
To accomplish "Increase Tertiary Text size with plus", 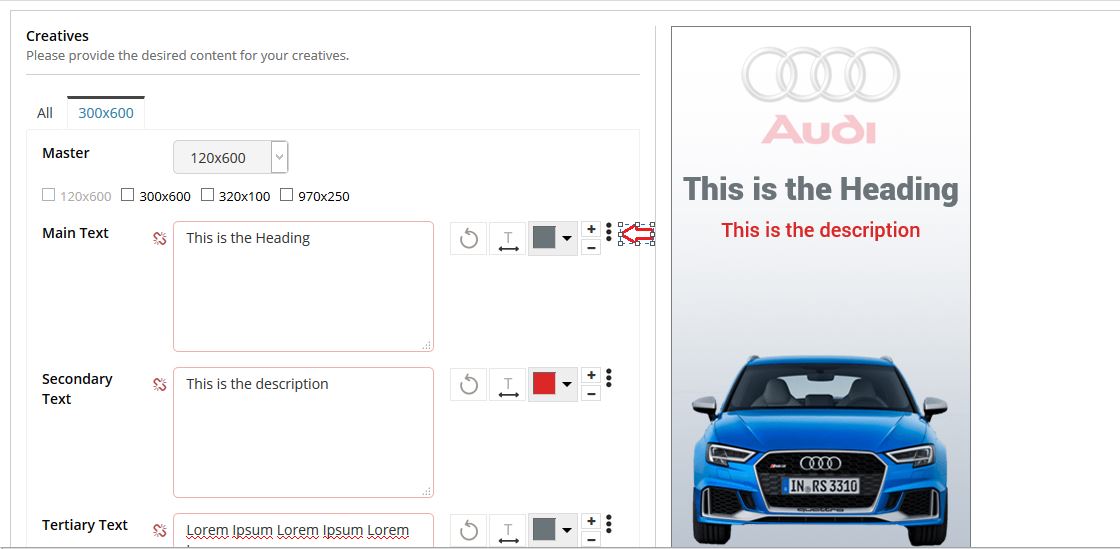I will click(x=591, y=521).
